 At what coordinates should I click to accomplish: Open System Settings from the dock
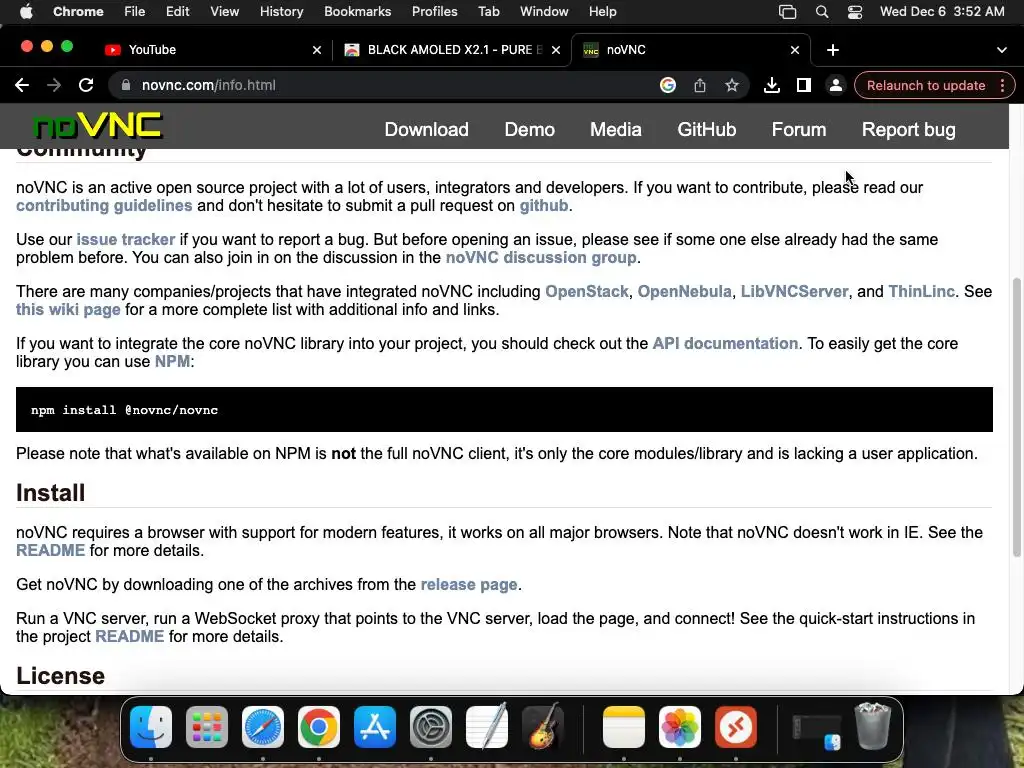tap(431, 727)
